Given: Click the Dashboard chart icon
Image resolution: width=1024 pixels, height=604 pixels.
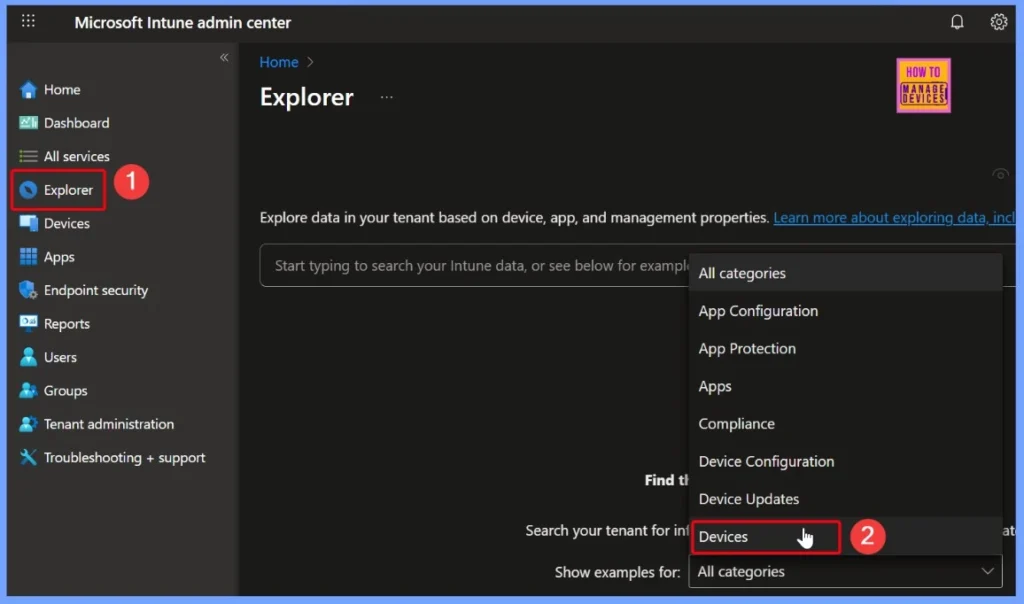Looking at the screenshot, I should [28, 123].
